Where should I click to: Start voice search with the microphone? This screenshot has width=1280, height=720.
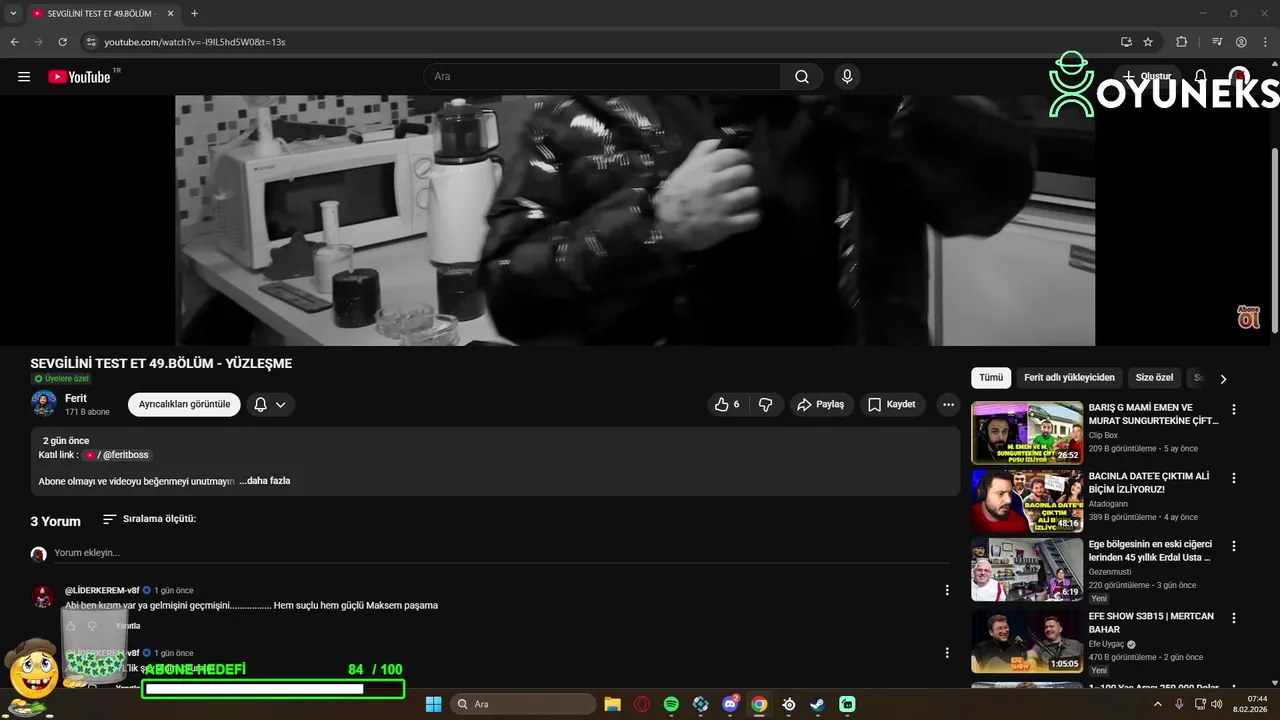click(x=847, y=77)
